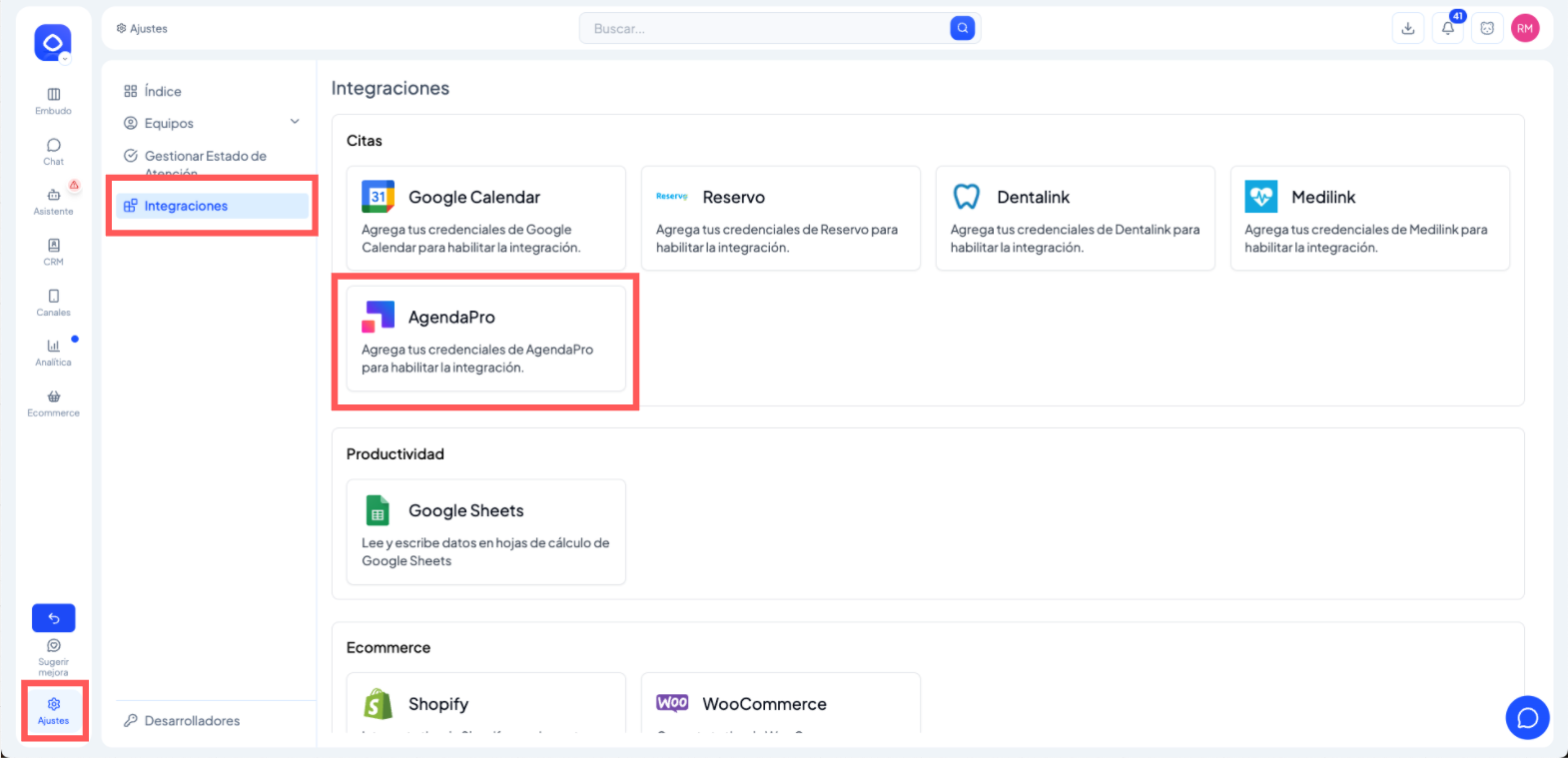Select Índice in settings menu
This screenshot has width=1568, height=758.
coord(163,92)
